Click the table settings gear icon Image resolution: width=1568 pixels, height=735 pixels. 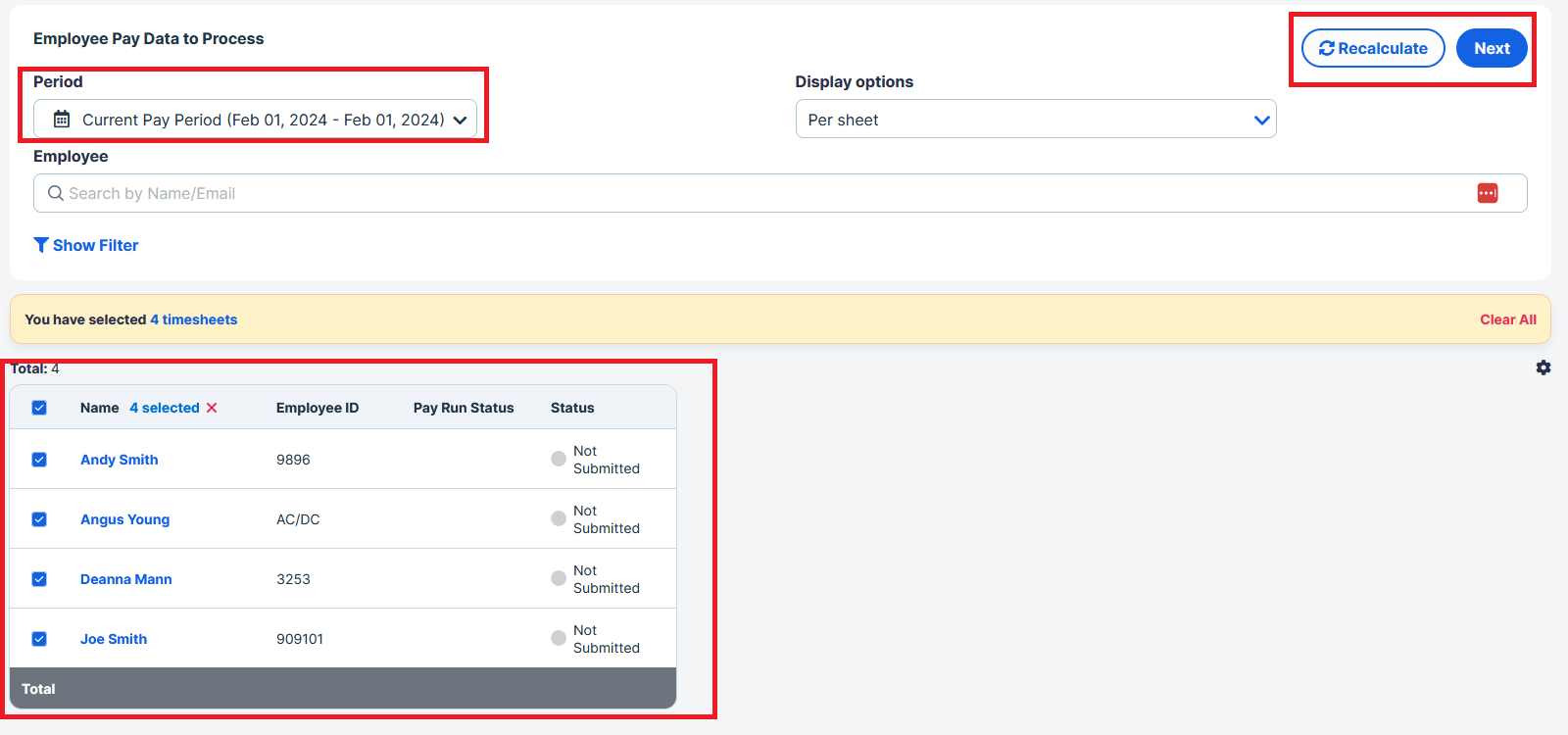pyautogui.click(x=1543, y=367)
